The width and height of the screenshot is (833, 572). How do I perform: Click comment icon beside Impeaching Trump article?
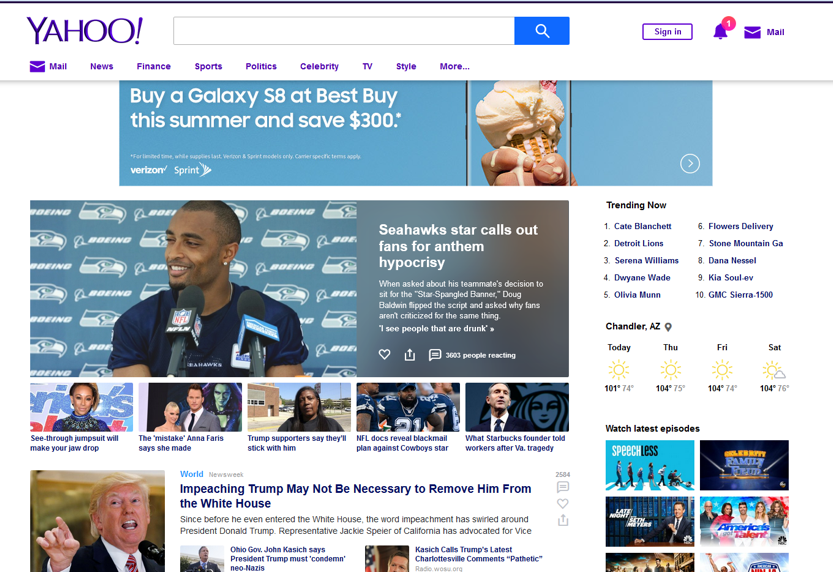pos(563,488)
